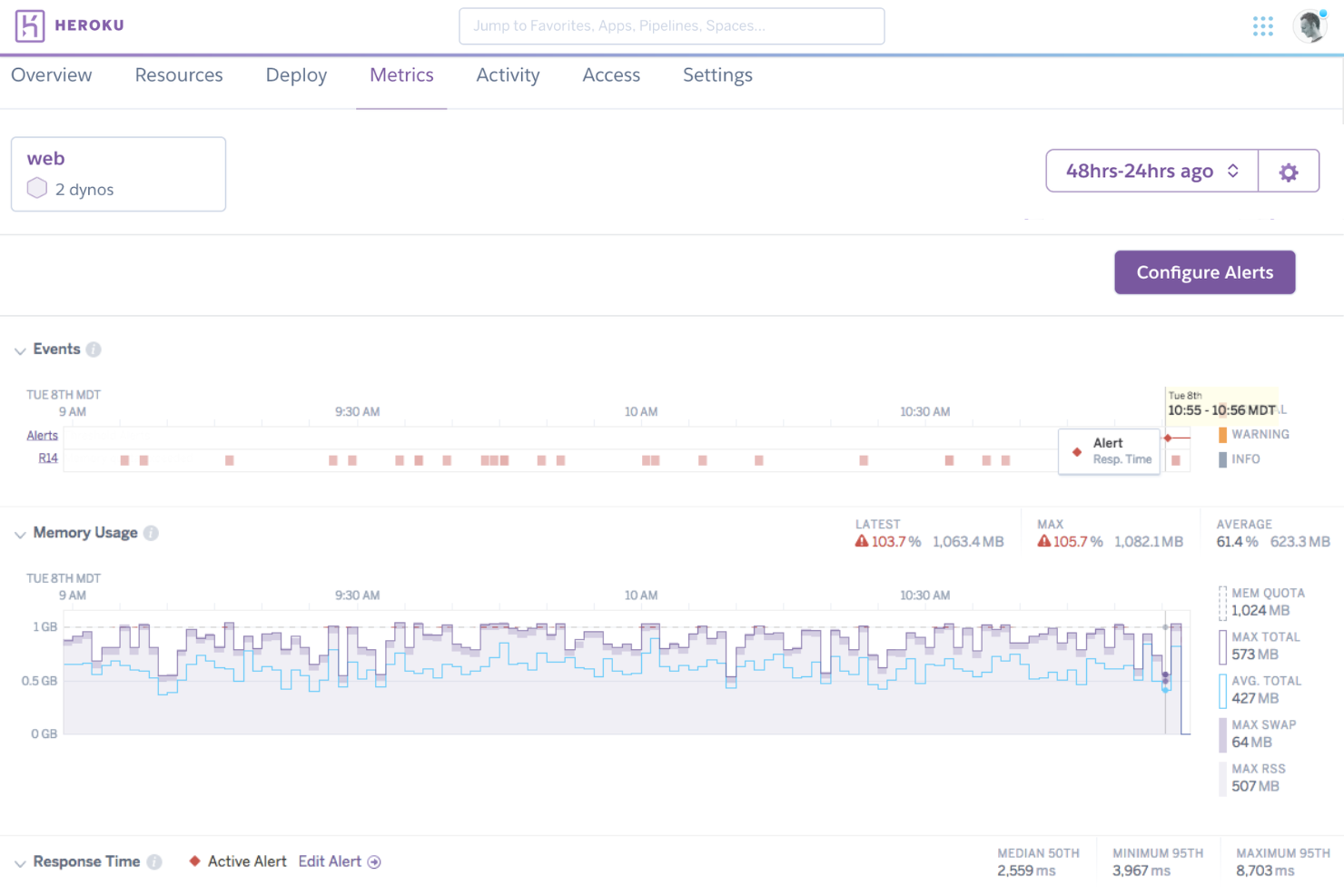Open the 48hrs-24hrs ago time range dropdown

1150,170
